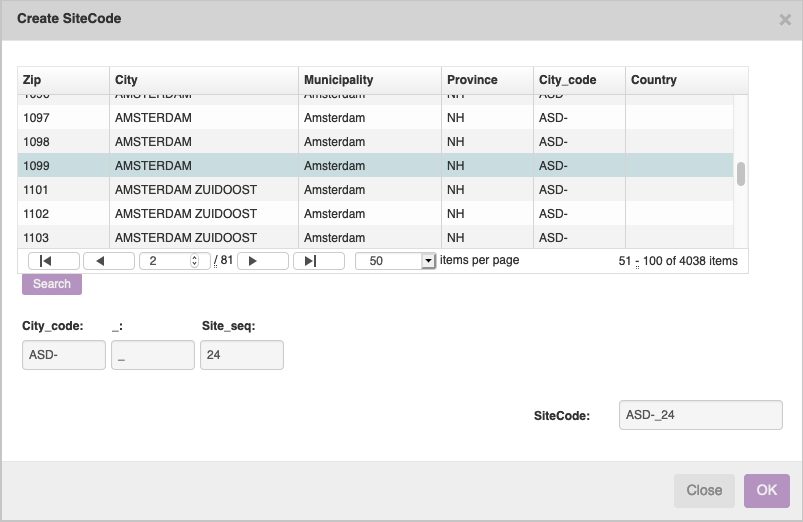
Task: Click the Municipality column header
Action: tap(369, 80)
